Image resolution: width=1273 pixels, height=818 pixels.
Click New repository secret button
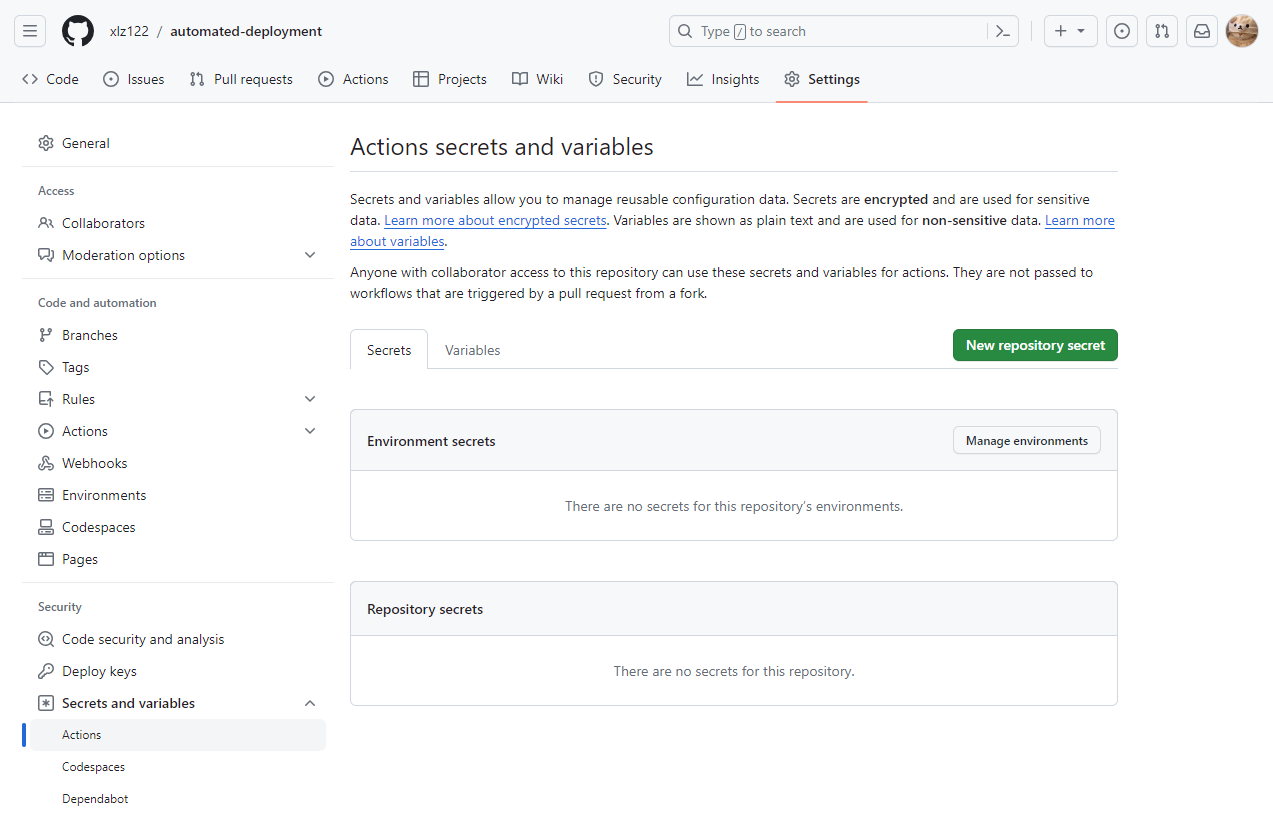point(1035,345)
